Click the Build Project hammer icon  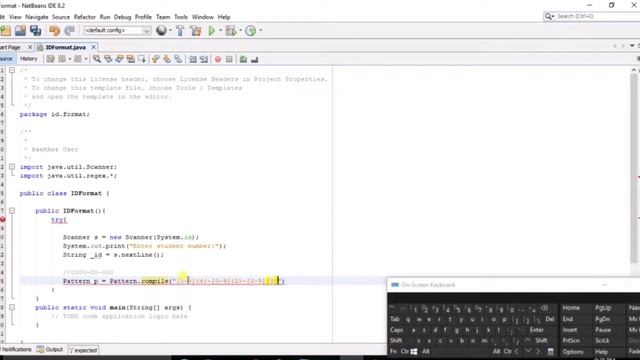180,31
